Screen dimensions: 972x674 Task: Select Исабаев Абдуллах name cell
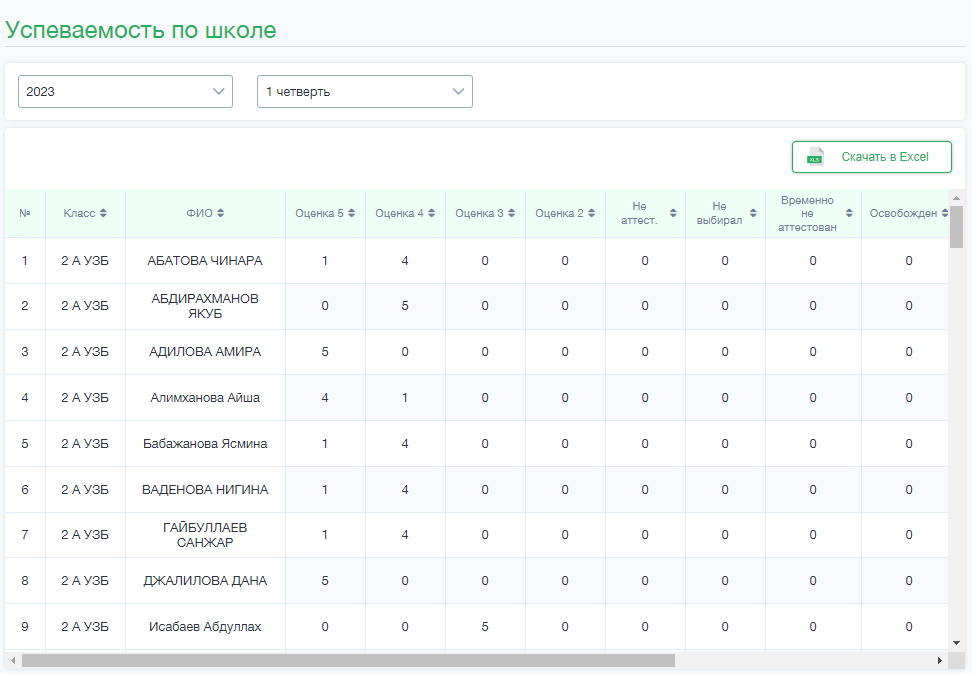point(205,626)
